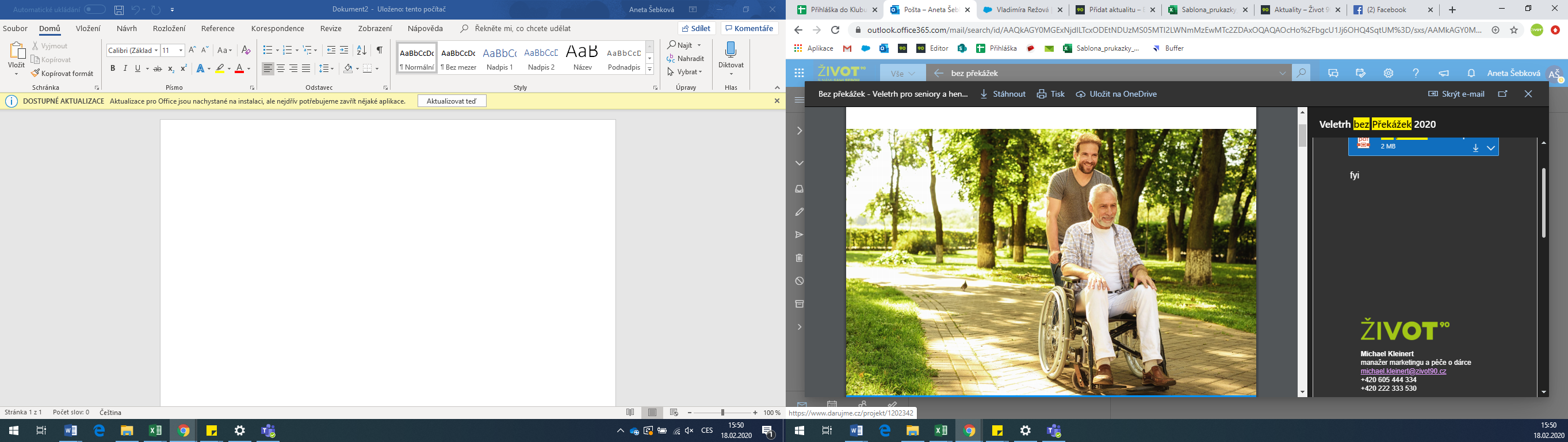Toggle Automatické ukládání autosave switch
1568x442 pixels.
click(94, 10)
